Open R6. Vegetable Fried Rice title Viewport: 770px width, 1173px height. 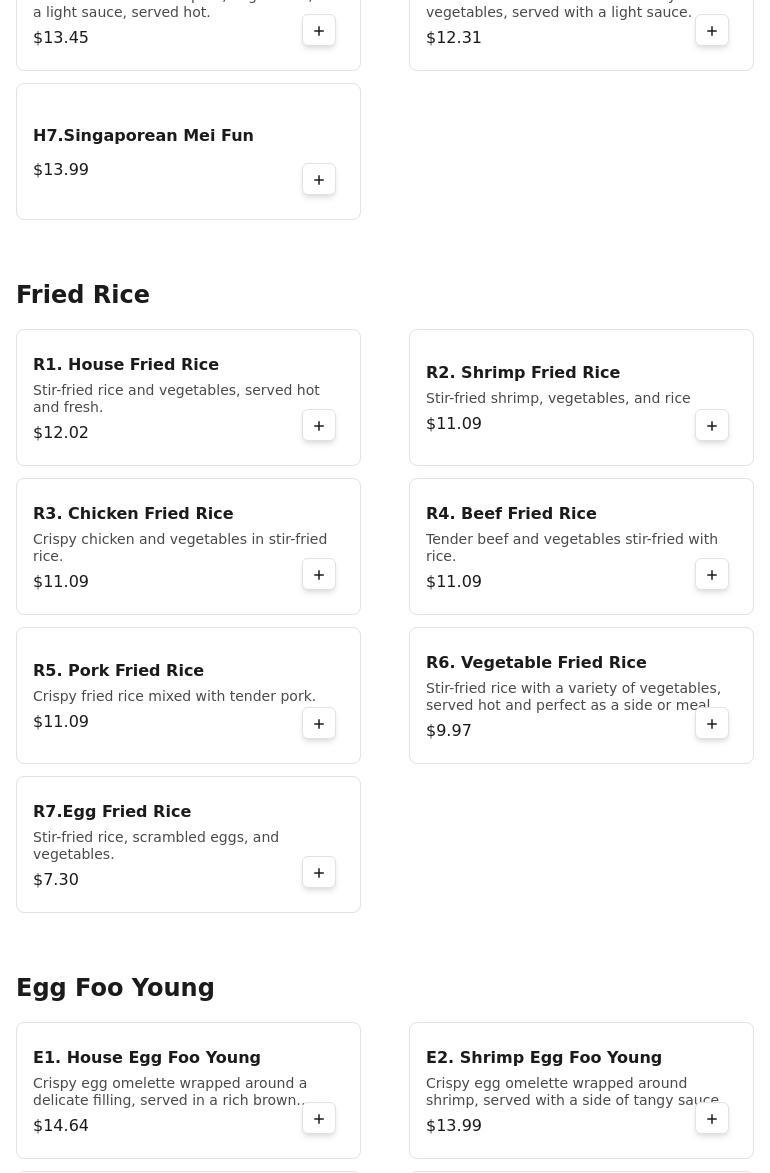[536, 663]
